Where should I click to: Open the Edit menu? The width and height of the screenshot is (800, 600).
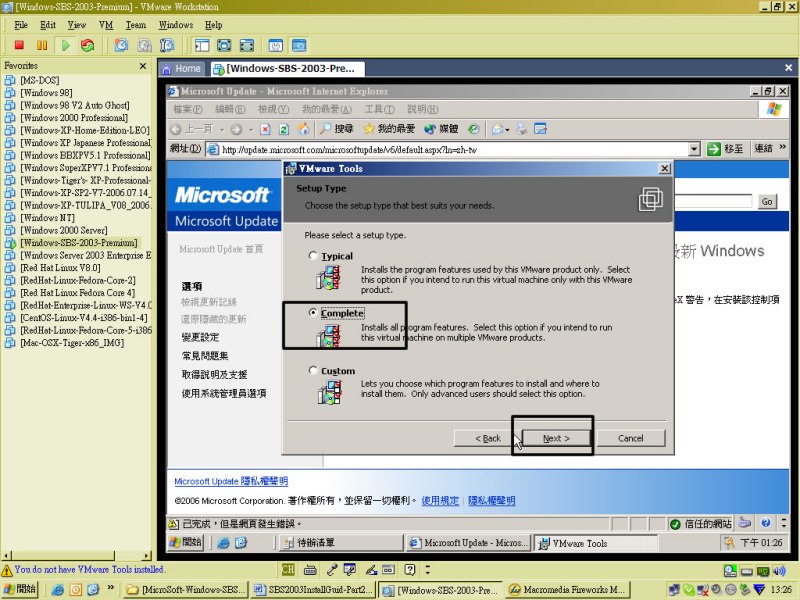tap(47, 25)
